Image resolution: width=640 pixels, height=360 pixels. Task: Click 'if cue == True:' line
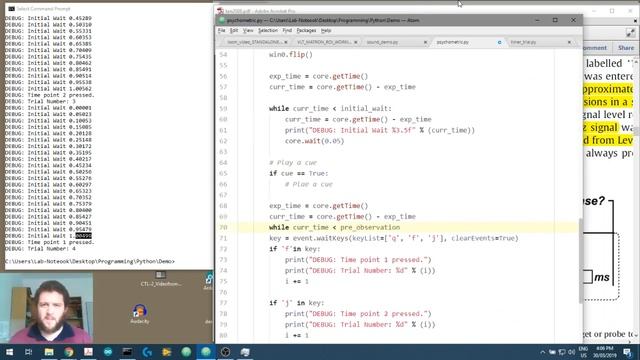point(298,173)
